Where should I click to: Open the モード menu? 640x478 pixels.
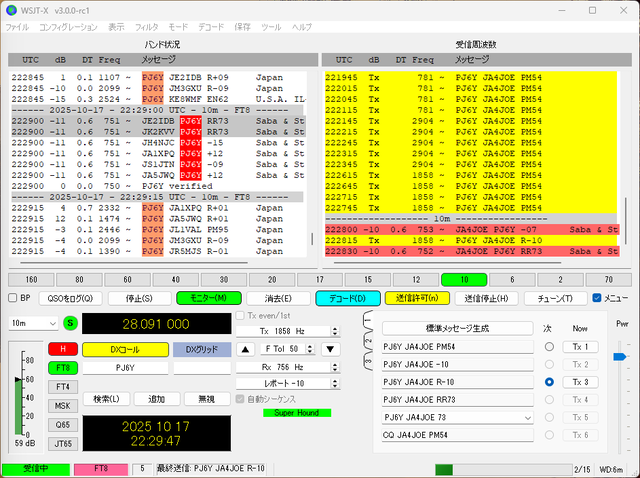178,27
